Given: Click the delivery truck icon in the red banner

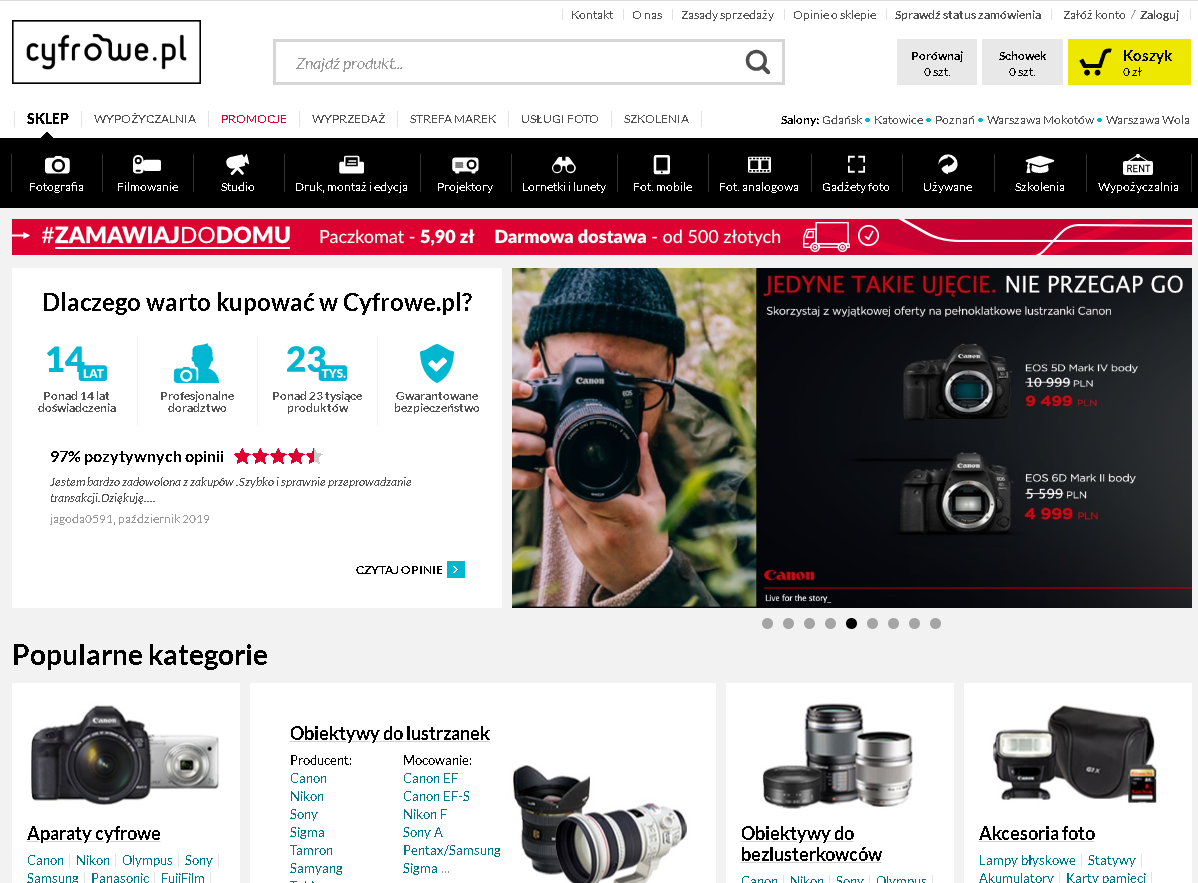Looking at the screenshot, I should (x=826, y=237).
